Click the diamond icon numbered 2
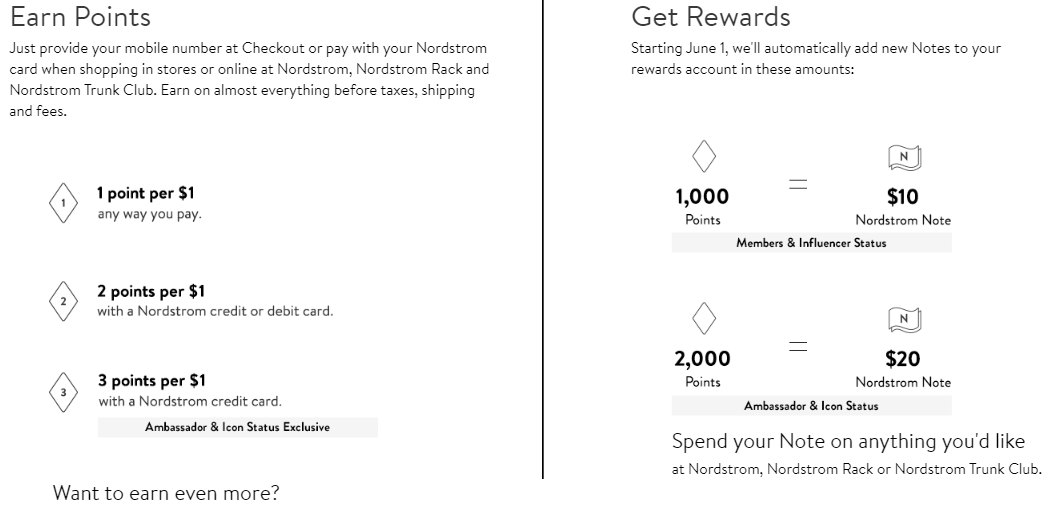This screenshot has width=1059, height=505. pos(63,301)
